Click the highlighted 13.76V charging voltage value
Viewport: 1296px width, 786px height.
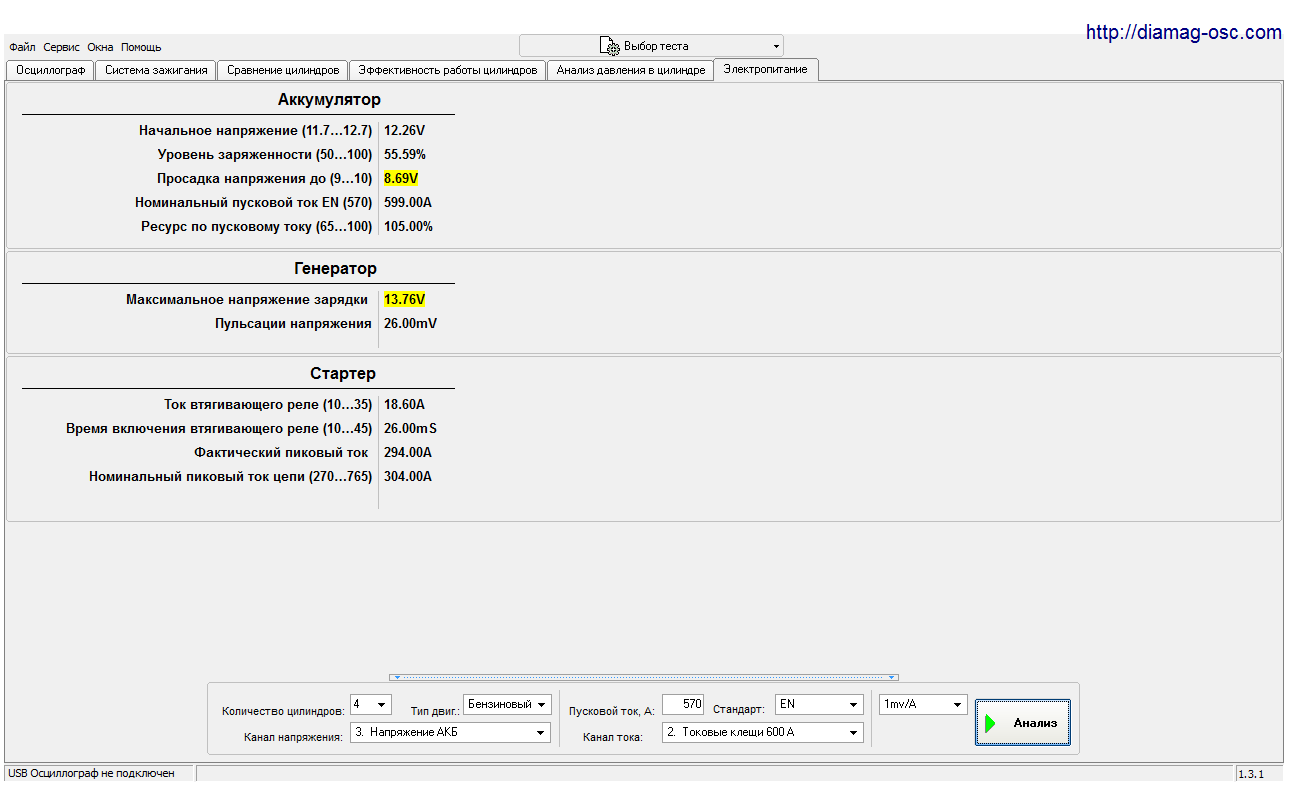pyautogui.click(x=404, y=300)
